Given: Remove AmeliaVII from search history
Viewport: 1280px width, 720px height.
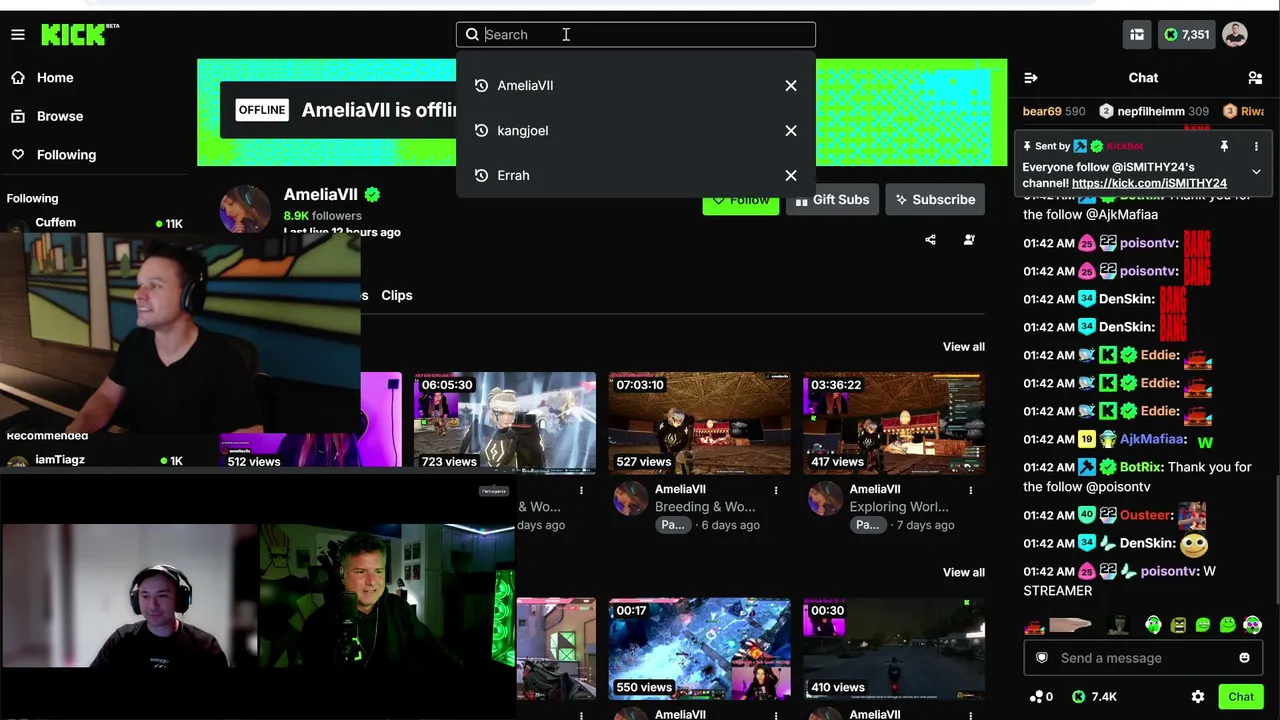Looking at the screenshot, I should (791, 86).
